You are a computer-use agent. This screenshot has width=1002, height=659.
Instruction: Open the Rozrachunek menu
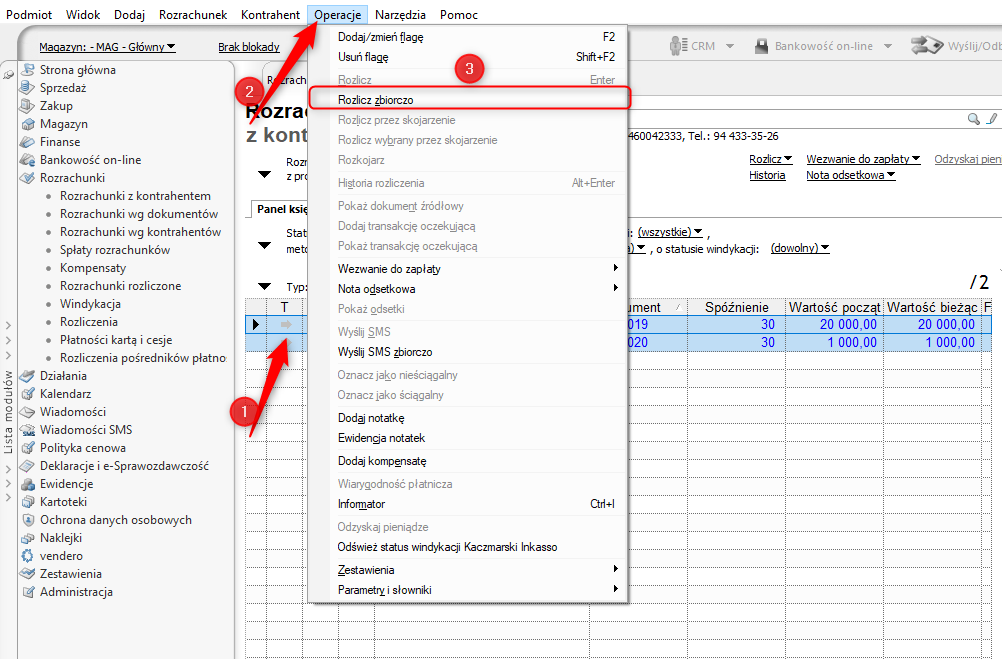193,15
